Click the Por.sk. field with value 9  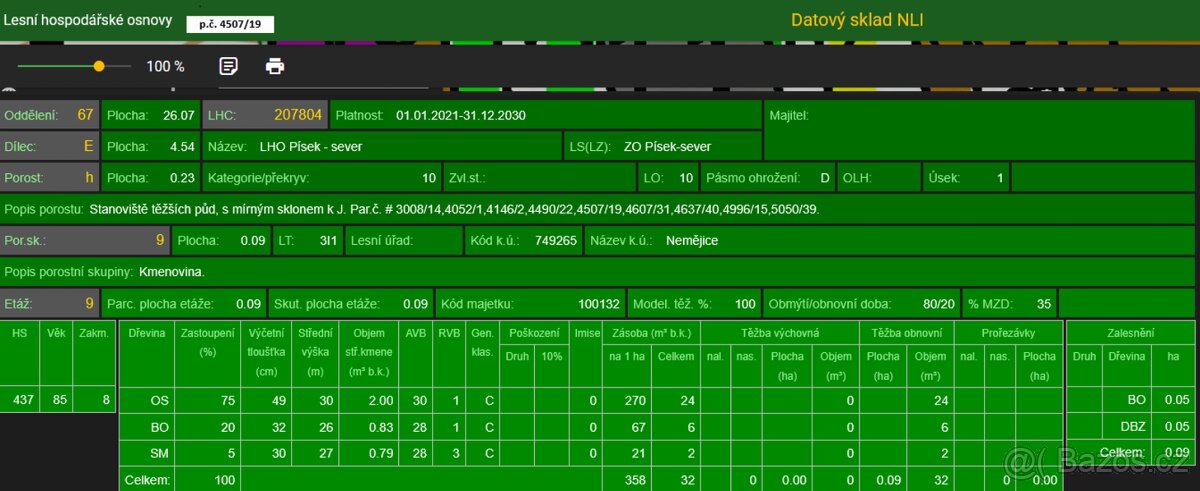tap(84, 241)
